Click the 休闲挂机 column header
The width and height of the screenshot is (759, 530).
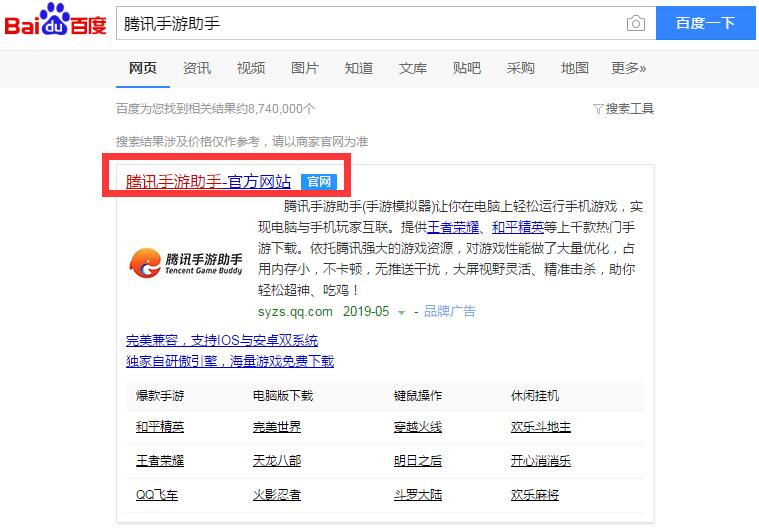pyautogui.click(x=535, y=396)
